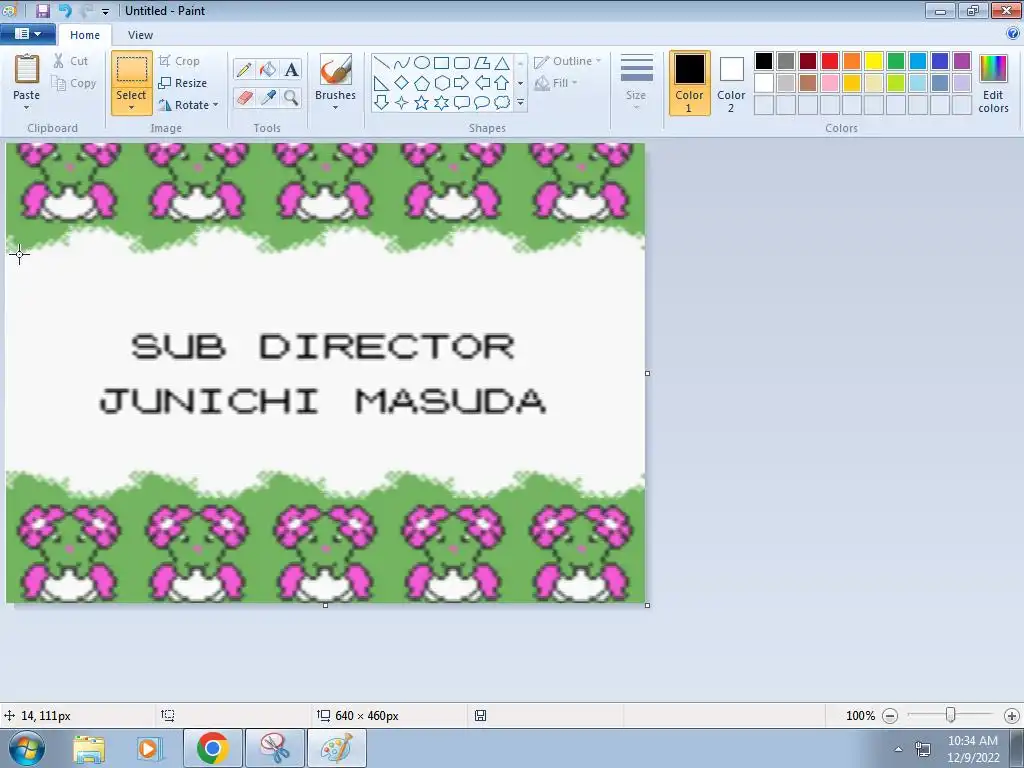1024x768 pixels.
Task: Choose the Line shape
Action: 382,63
